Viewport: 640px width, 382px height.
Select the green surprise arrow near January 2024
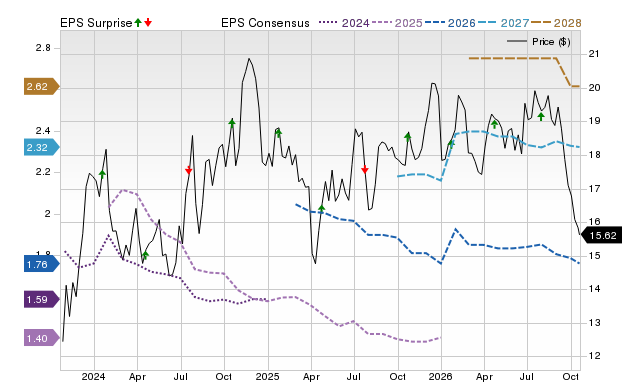102,174
